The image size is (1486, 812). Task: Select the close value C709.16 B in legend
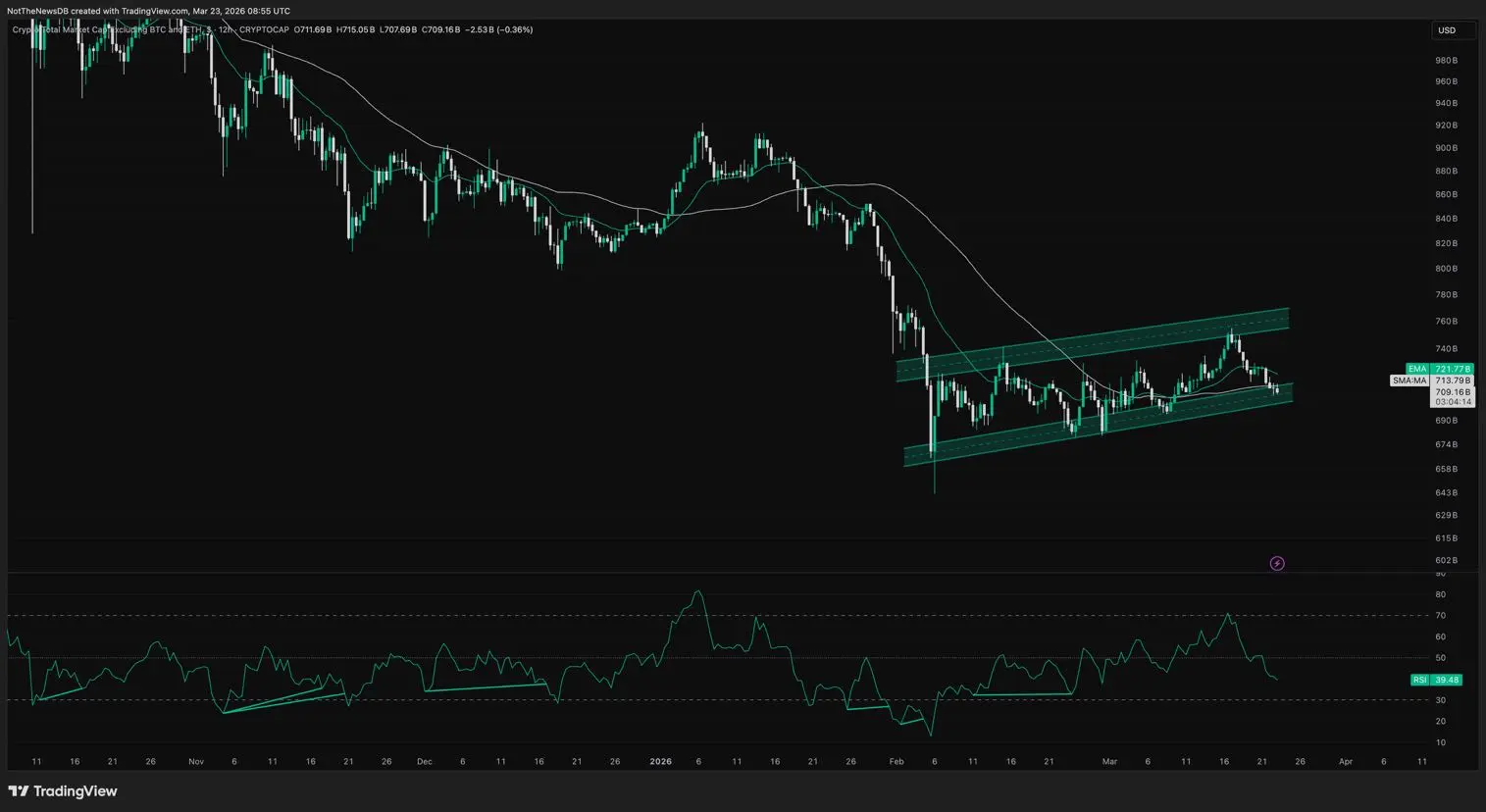tap(441, 29)
